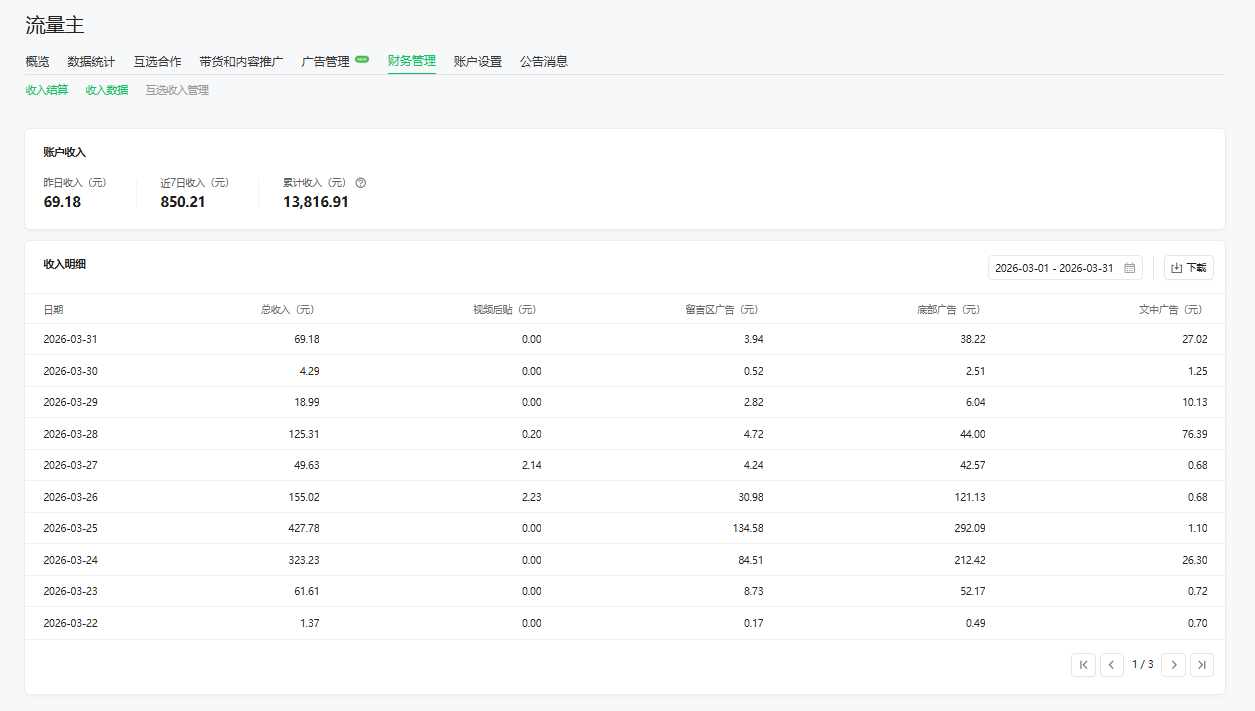Click the calendar icon in date range field
This screenshot has width=1255, height=711.
click(x=1129, y=268)
